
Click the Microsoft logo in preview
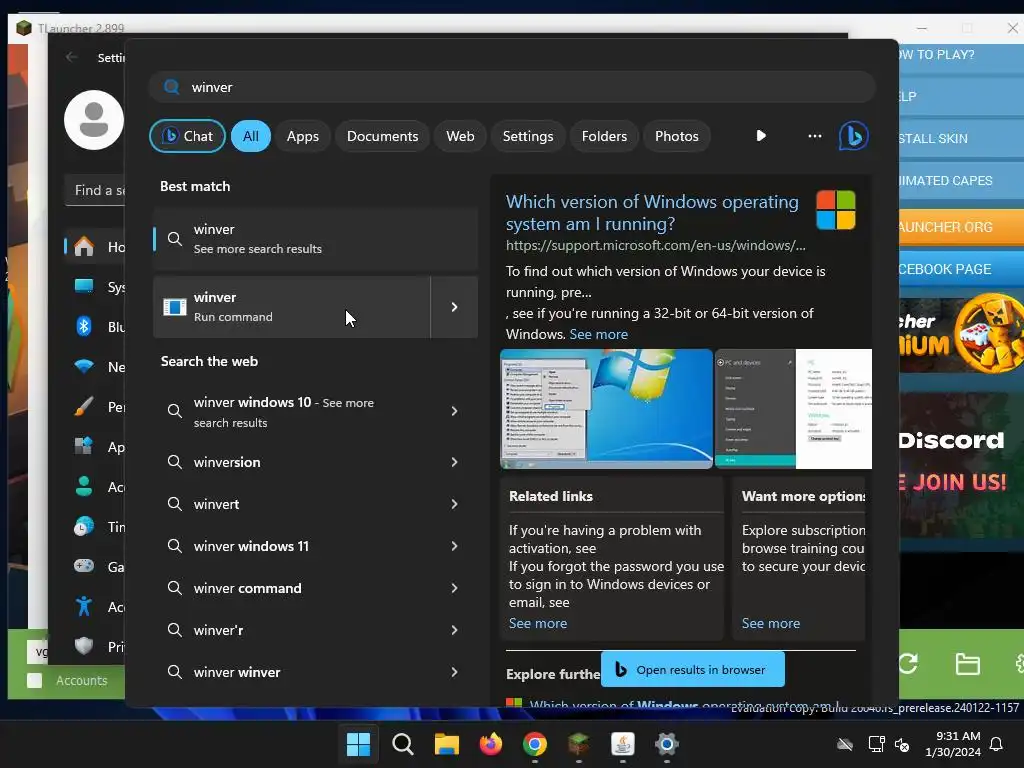tap(835, 210)
